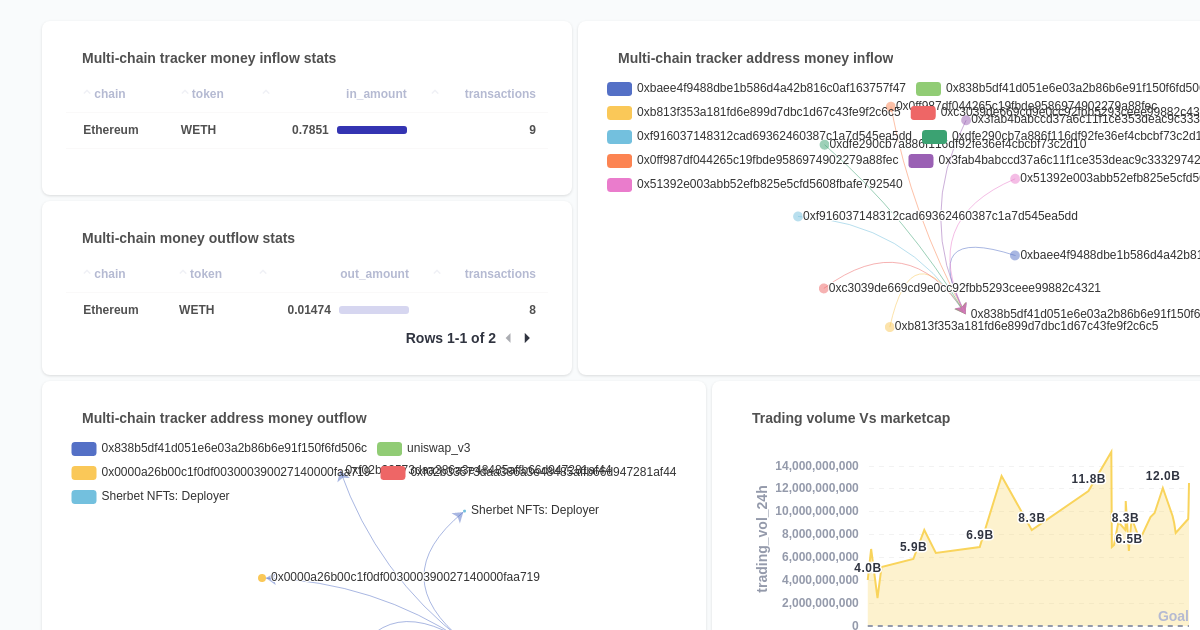
Task: Click the sort caret beside the chain column
Action: click(86, 94)
